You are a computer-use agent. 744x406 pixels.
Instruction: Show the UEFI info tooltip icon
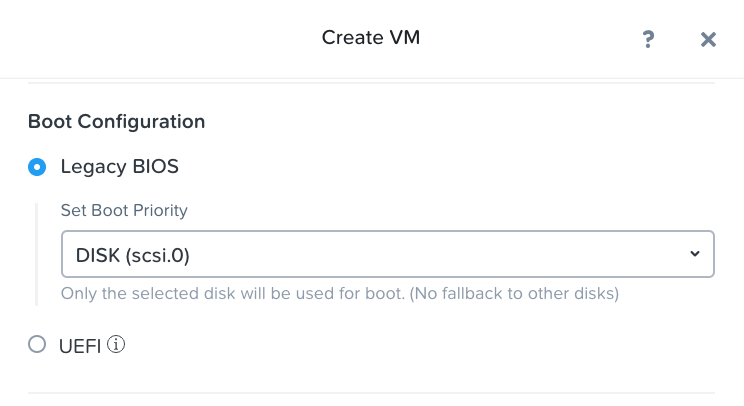(116, 345)
